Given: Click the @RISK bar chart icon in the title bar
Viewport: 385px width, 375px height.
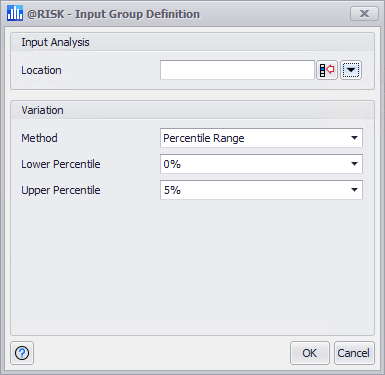Looking at the screenshot, I should 15,14.
